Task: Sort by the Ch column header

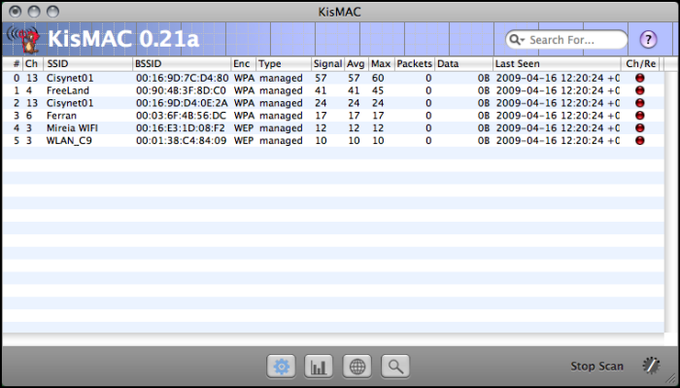Action: 33,64
